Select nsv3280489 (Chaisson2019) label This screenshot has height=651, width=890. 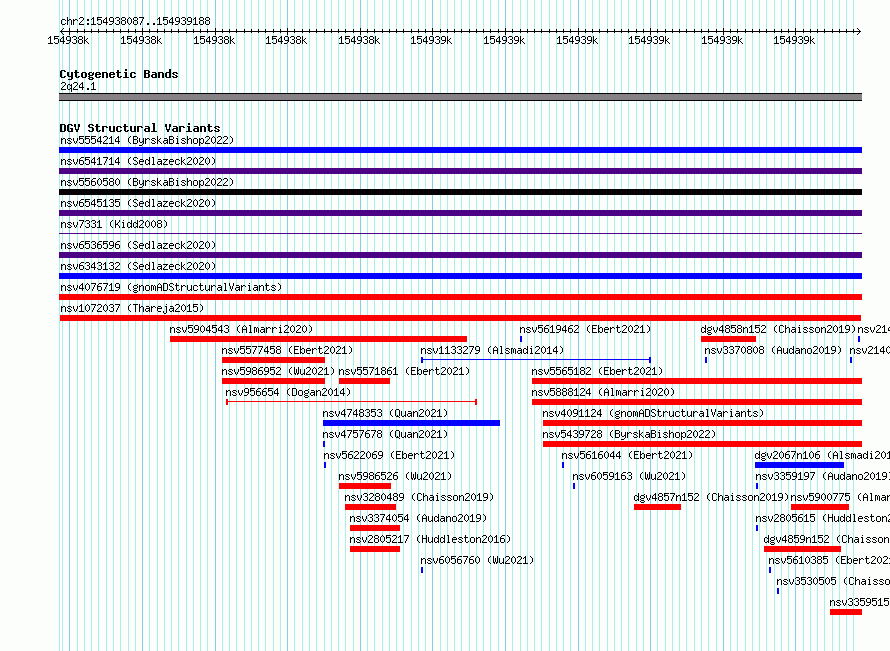(419, 497)
